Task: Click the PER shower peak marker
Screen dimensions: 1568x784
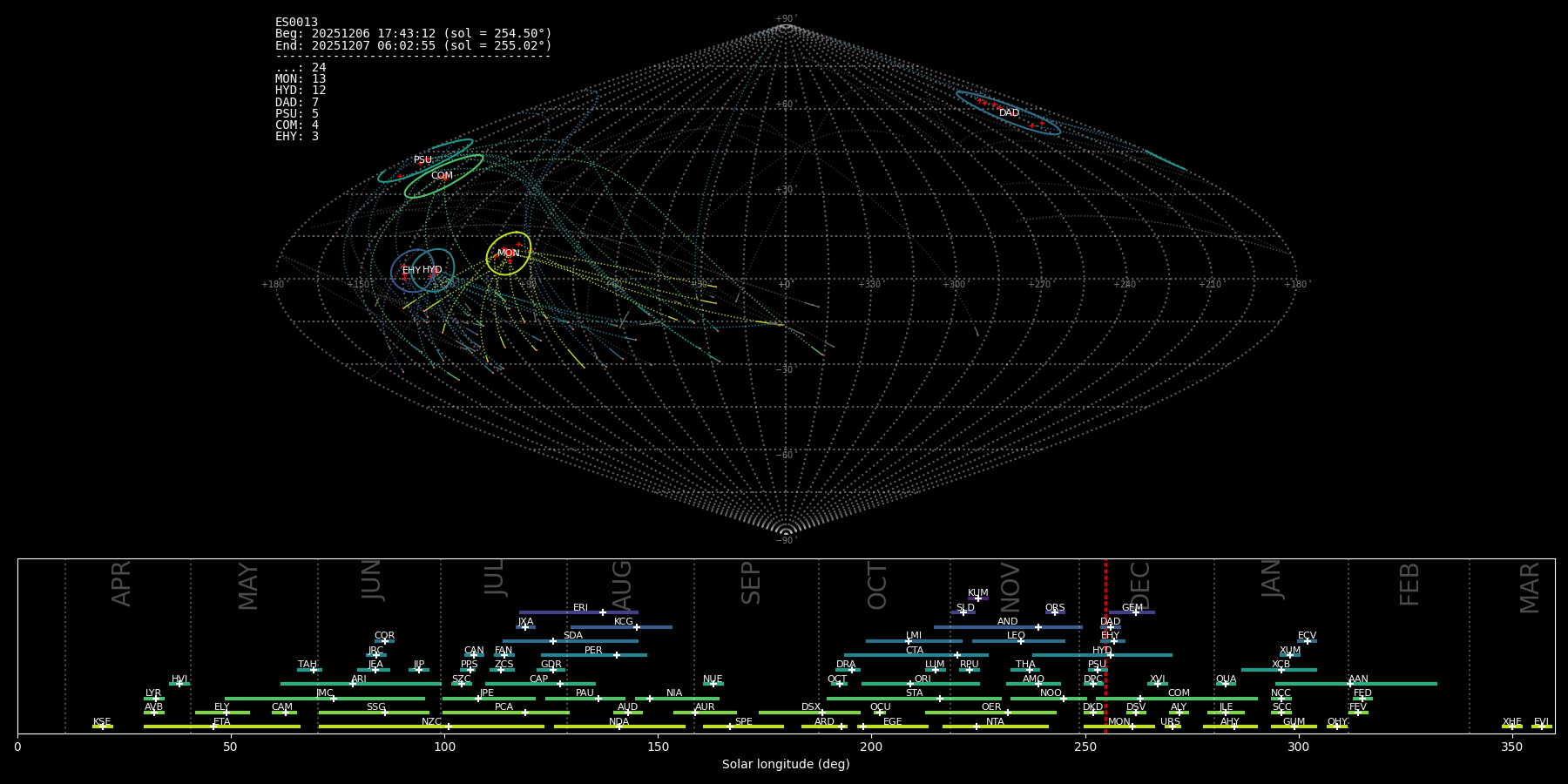Action: [x=617, y=655]
